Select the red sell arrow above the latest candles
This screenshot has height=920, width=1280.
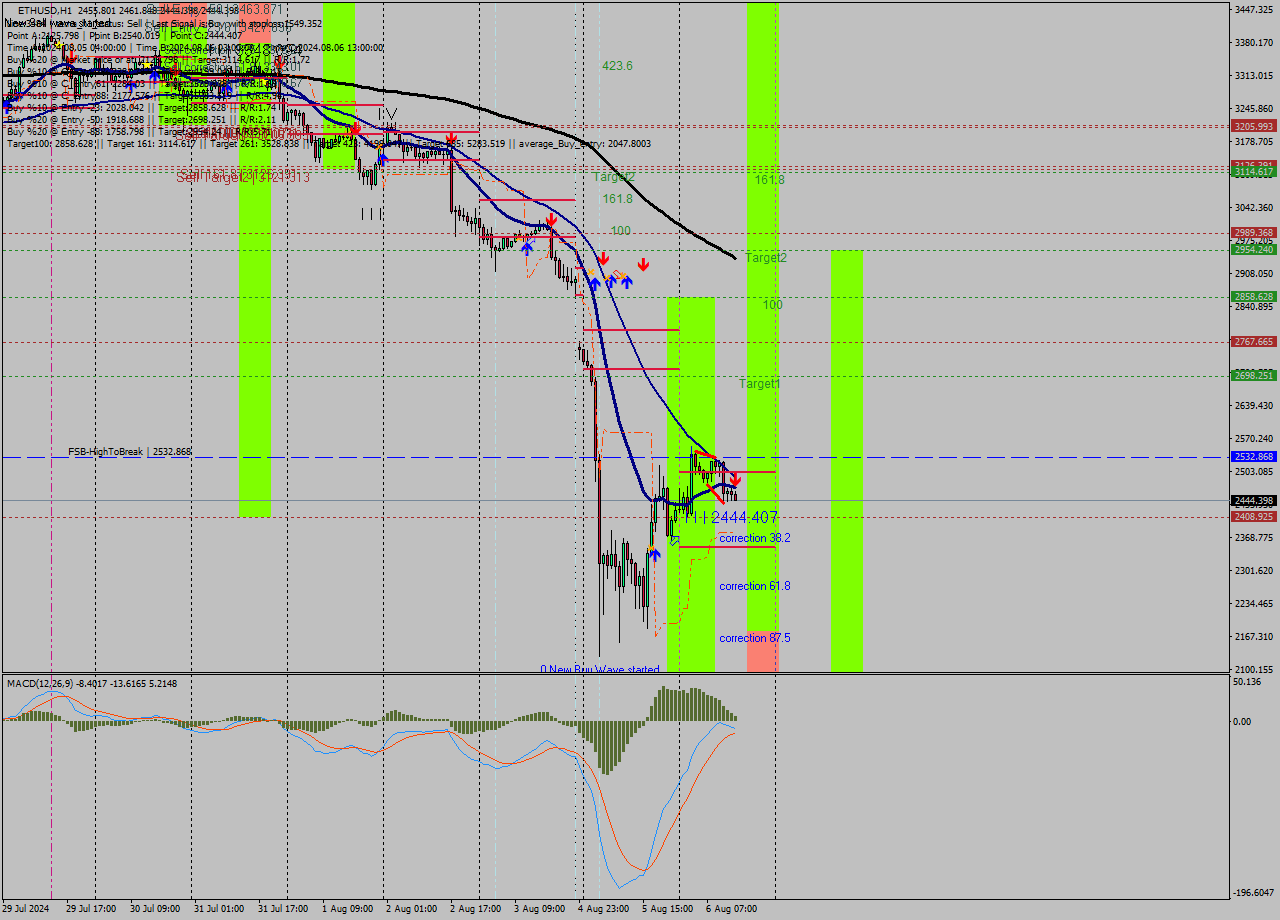737,478
